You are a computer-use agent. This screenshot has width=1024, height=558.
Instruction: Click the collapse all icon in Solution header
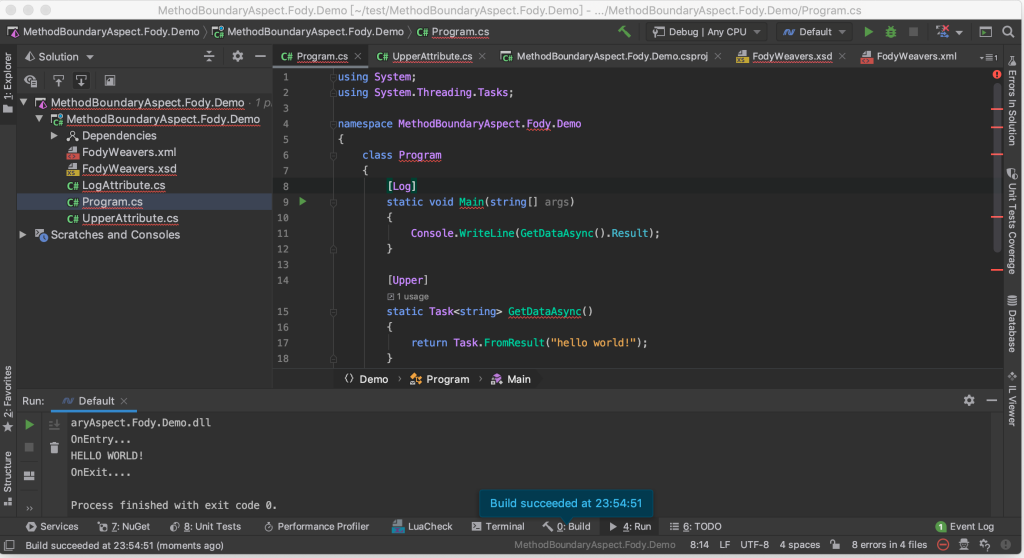[209, 56]
